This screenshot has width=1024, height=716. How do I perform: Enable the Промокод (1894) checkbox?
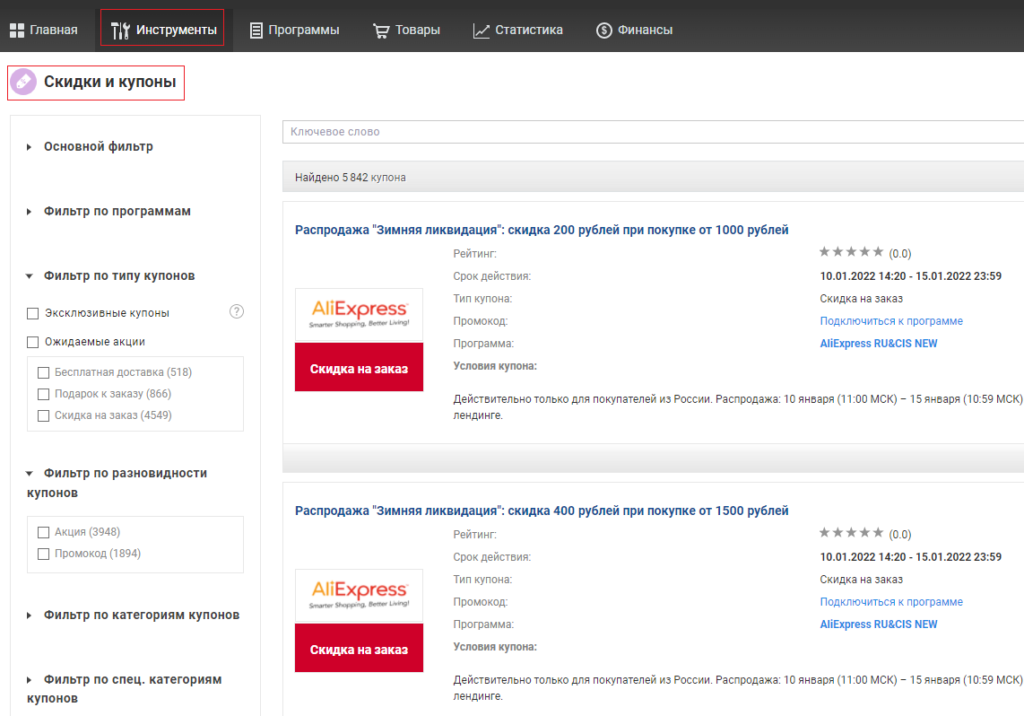pyautogui.click(x=44, y=554)
